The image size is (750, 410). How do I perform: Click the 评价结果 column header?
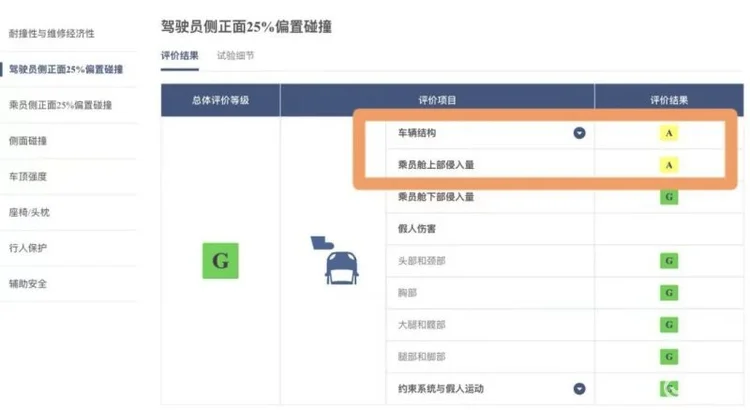click(x=669, y=100)
